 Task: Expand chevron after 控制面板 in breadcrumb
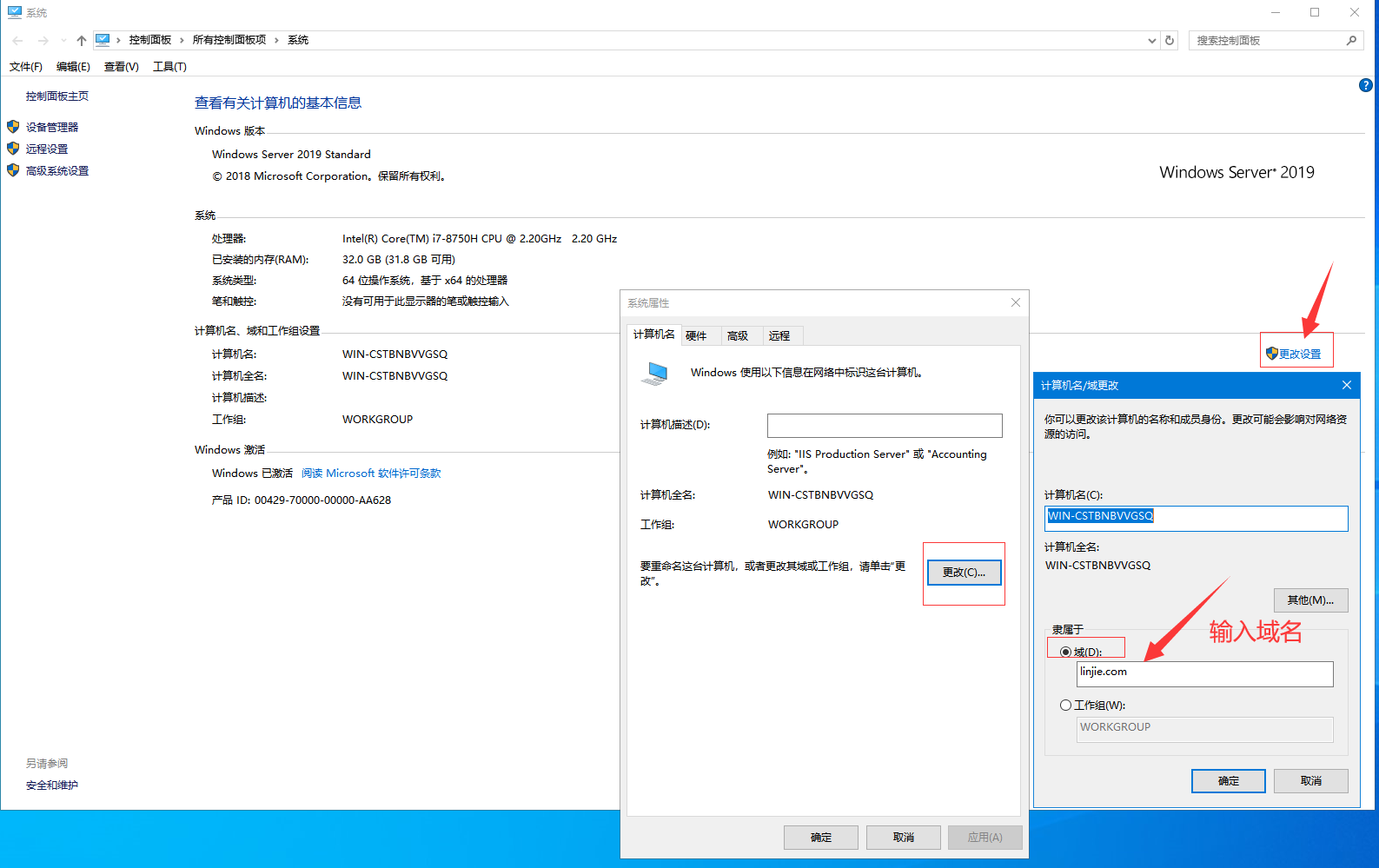pyautogui.click(x=182, y=40)
